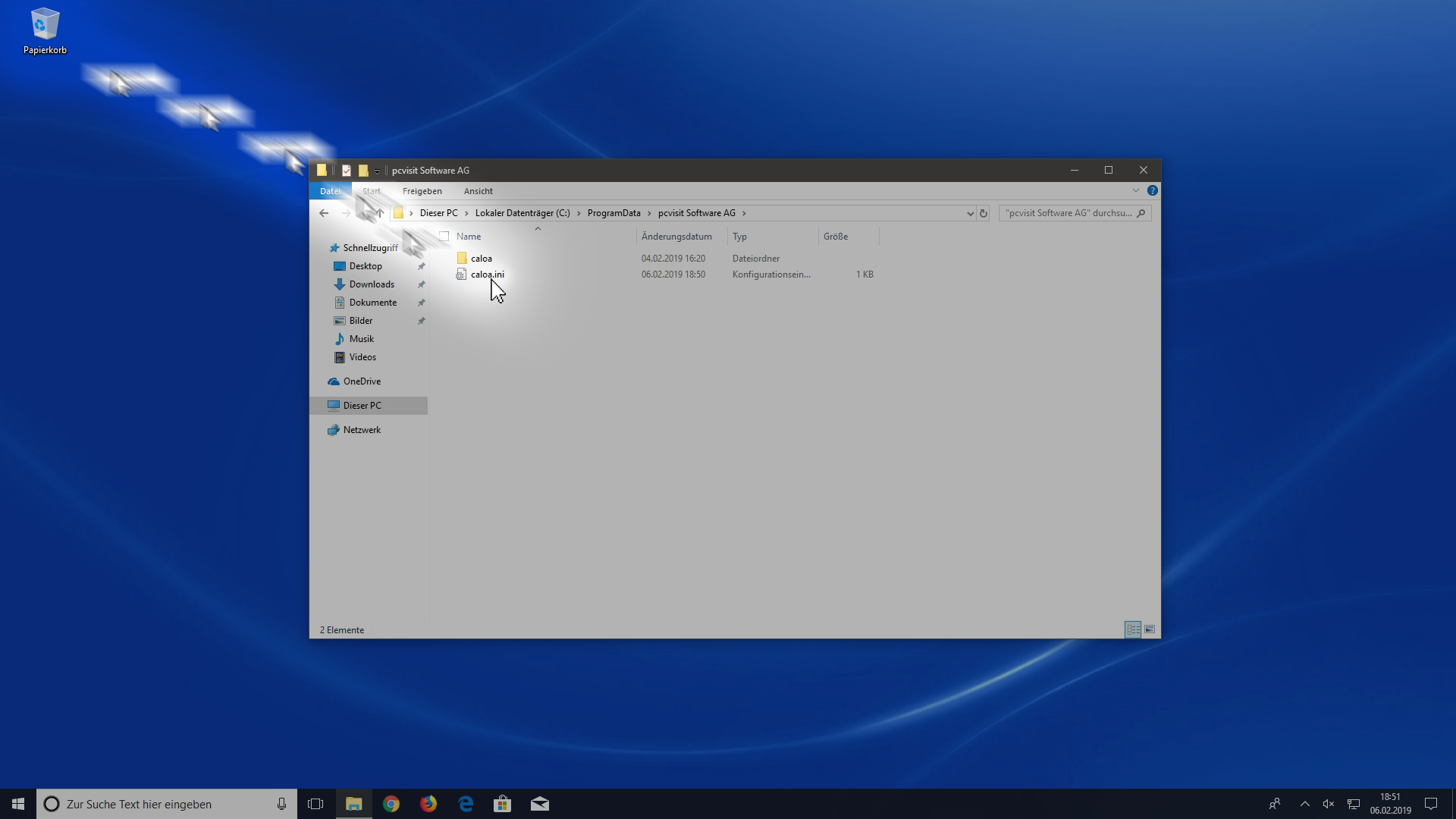
Task: Click the Properties quick access toolbar icon
Action: [x=347, y=171]
